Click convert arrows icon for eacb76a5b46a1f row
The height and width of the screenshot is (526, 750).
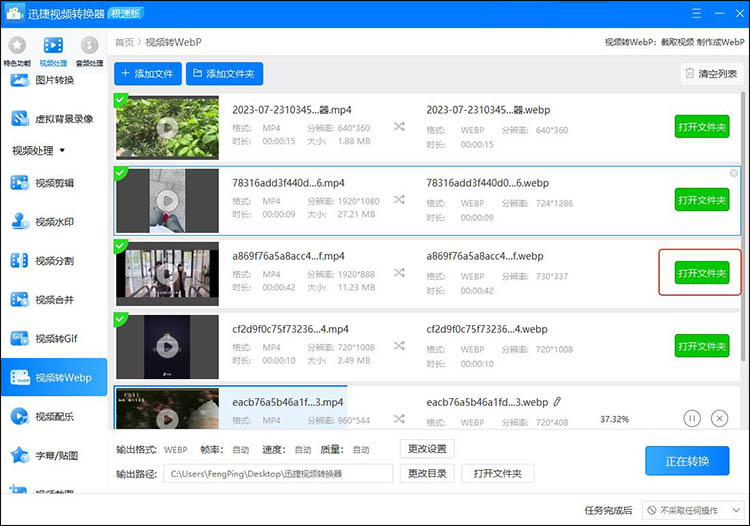click(x=399, y=419)
